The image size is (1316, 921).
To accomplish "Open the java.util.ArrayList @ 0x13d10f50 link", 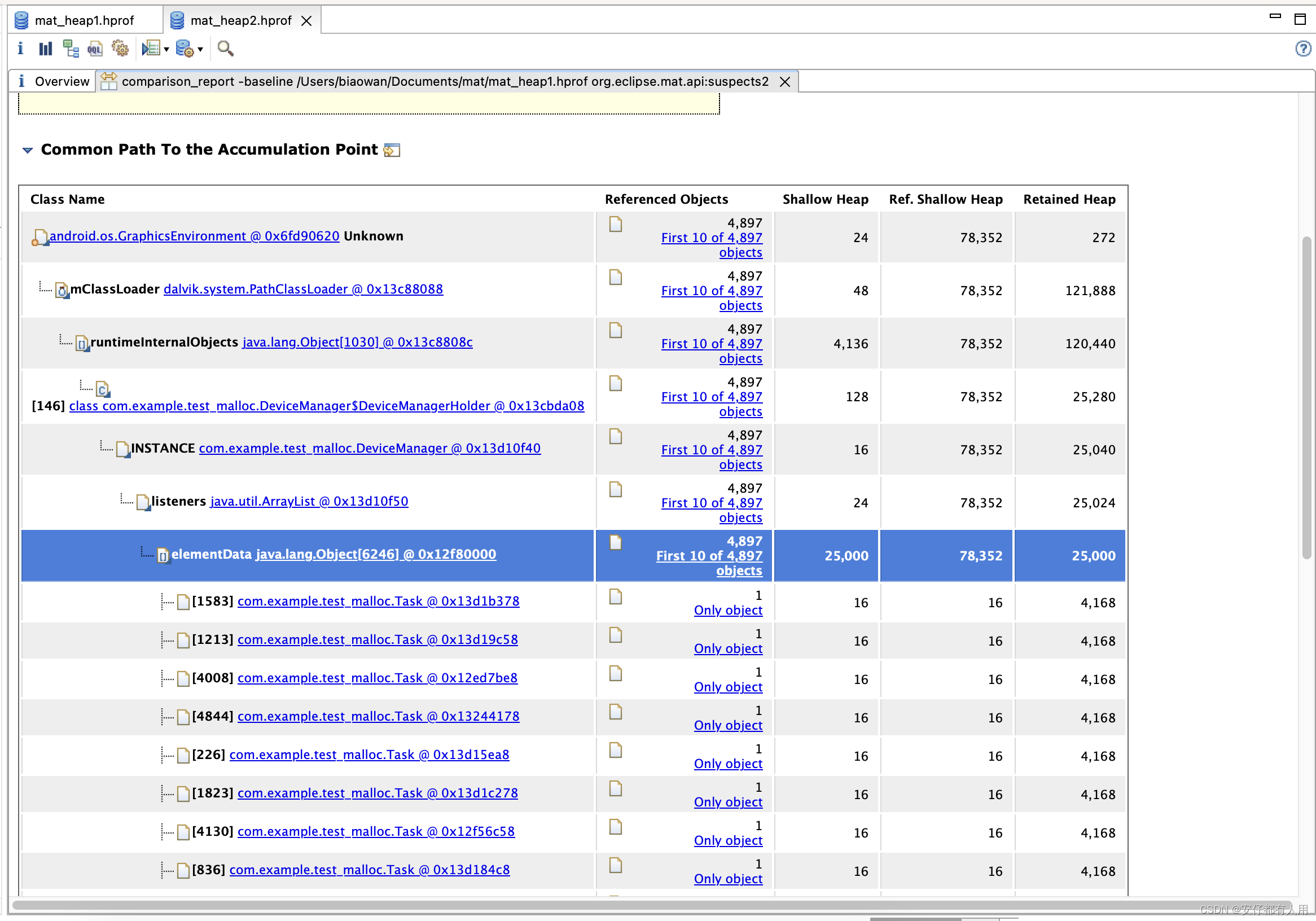I will pyautogui.click(x=309, y=502).
